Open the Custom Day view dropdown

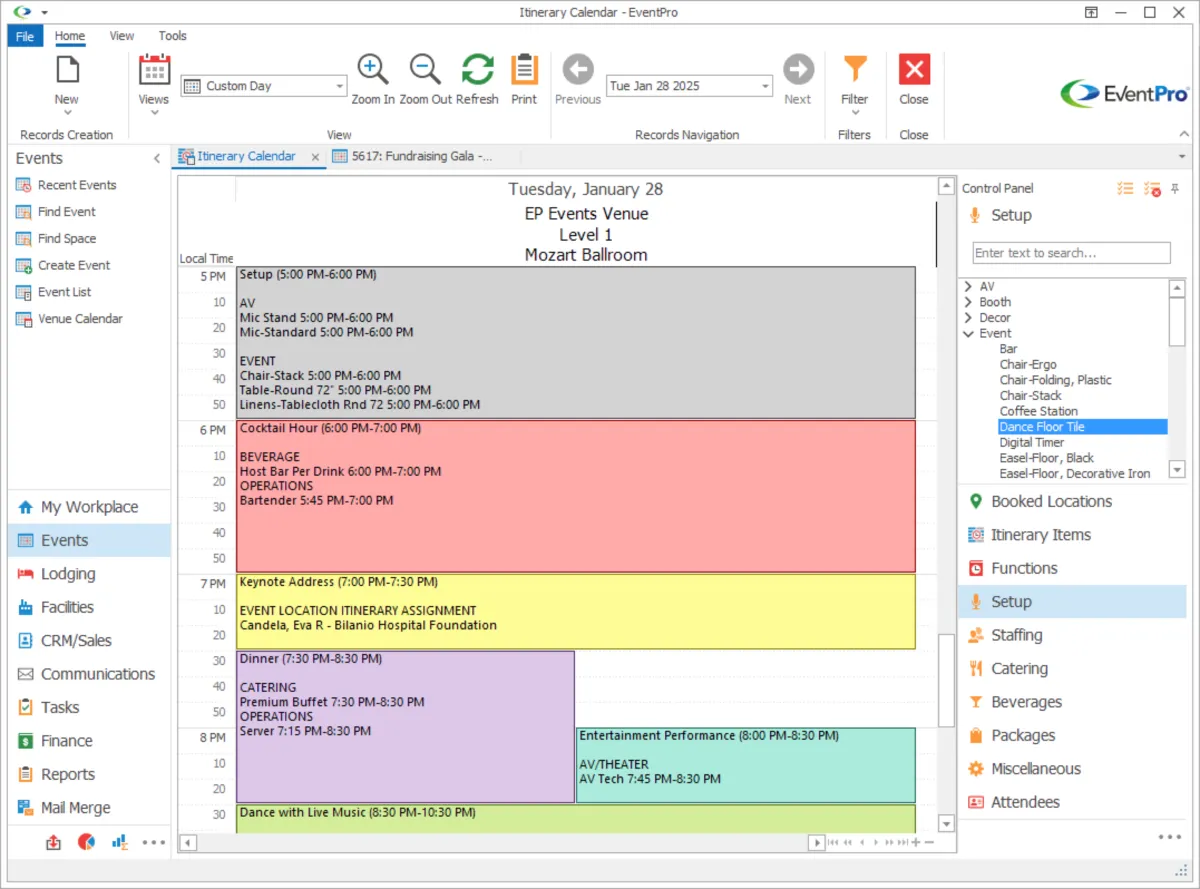click(339, 87)
